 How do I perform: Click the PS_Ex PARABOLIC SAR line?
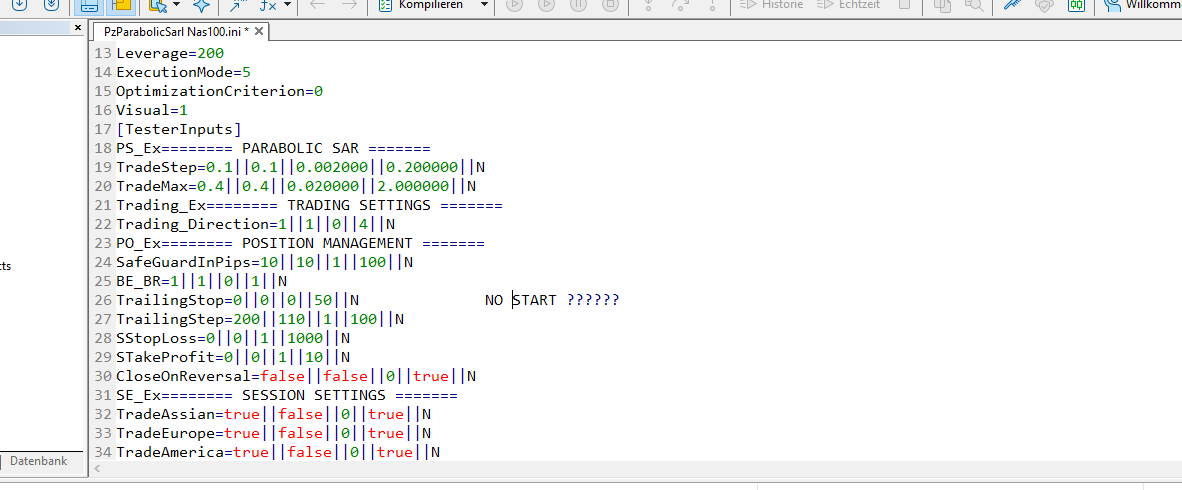click(x=273, y=148)
